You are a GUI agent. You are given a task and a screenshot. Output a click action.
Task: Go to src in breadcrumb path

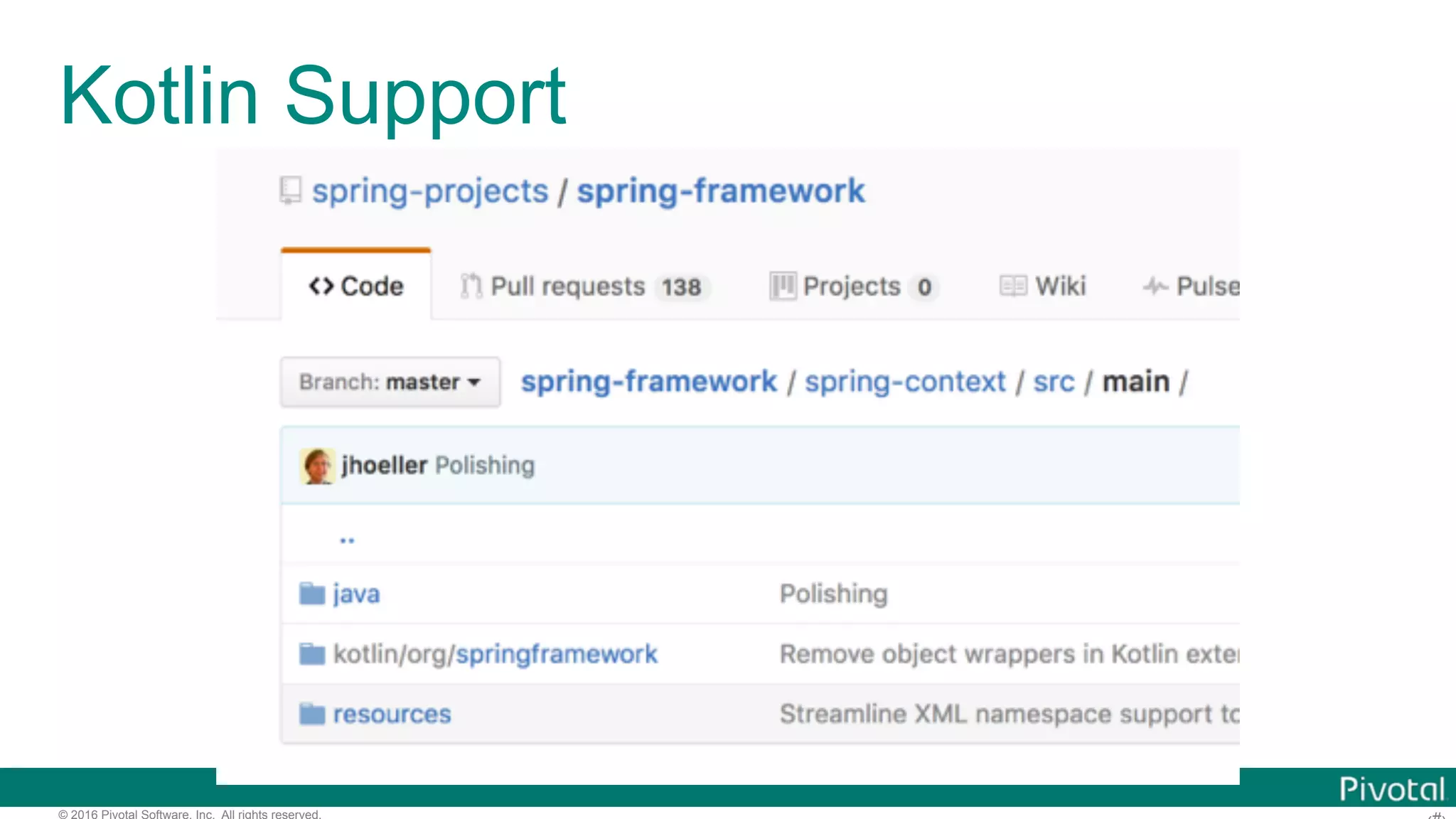click(x=1054, y=382)
